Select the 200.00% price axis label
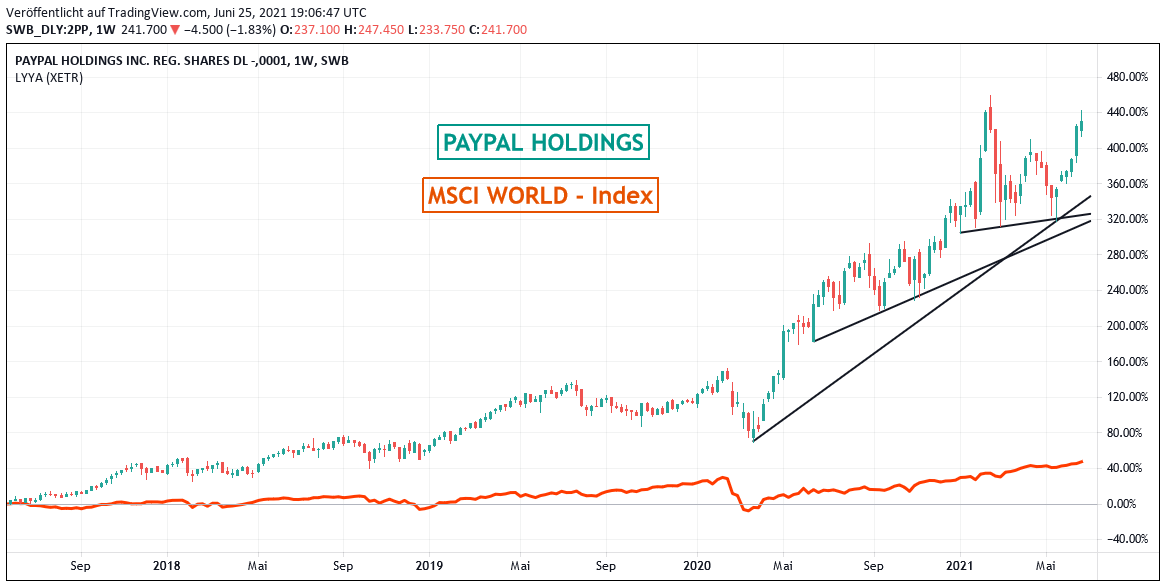 click(x=1127, y=326)
